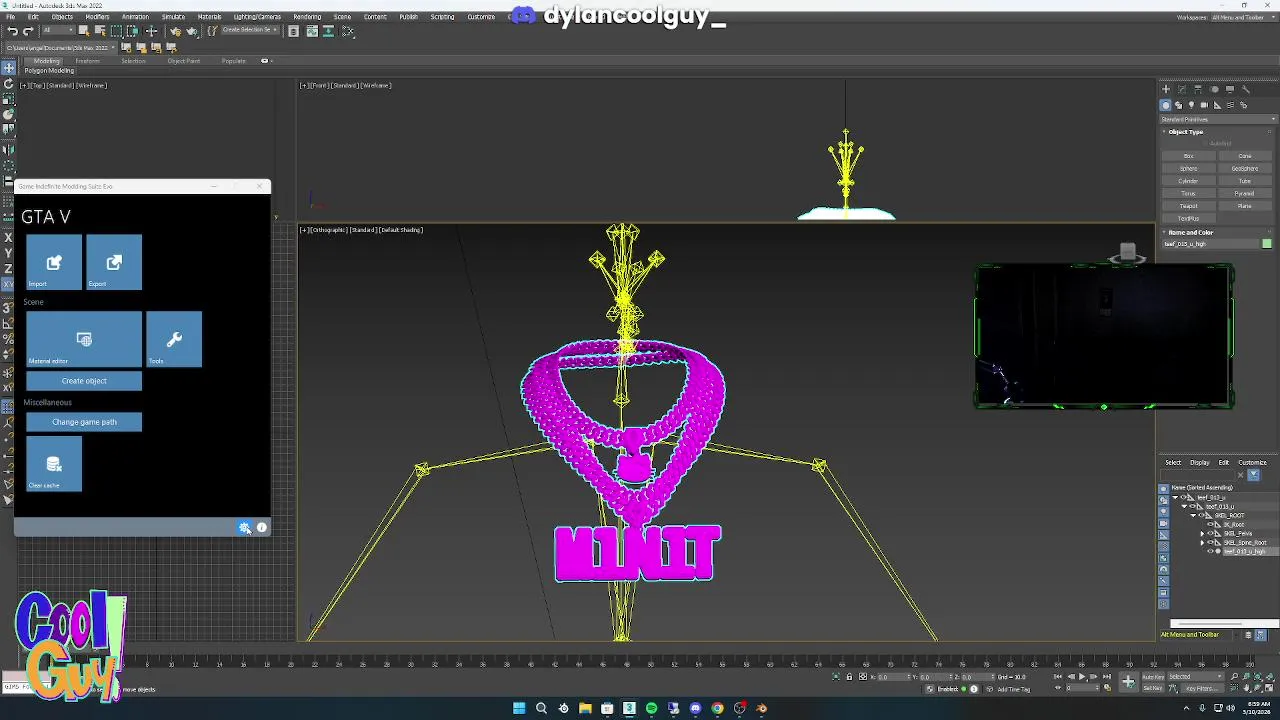The width and height of the screenshot is (1280, 720).
Task: Switch to the Freeform ribbon tab
Action: [87, 61]
